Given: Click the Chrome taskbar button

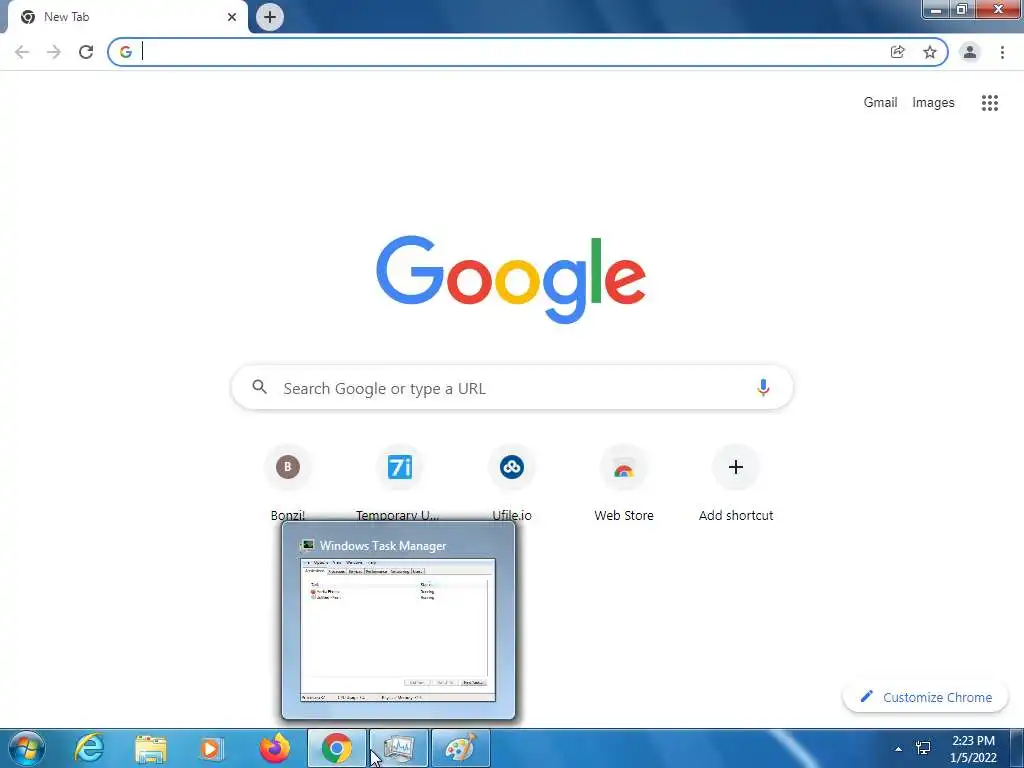Looking at the screenshot, I should (336, 748).
